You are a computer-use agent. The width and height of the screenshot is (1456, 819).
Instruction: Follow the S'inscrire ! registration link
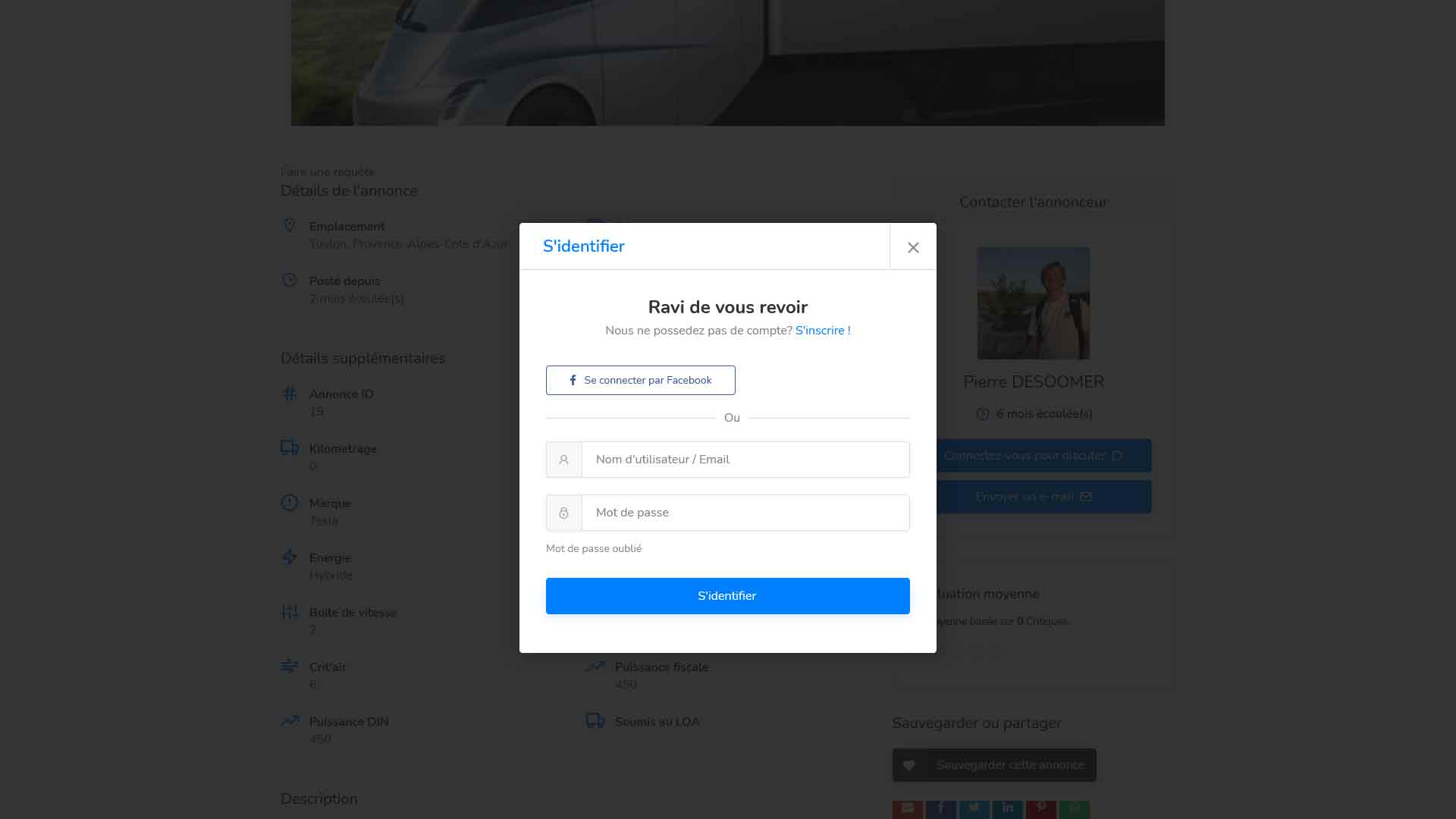click(x=823, y=331)
